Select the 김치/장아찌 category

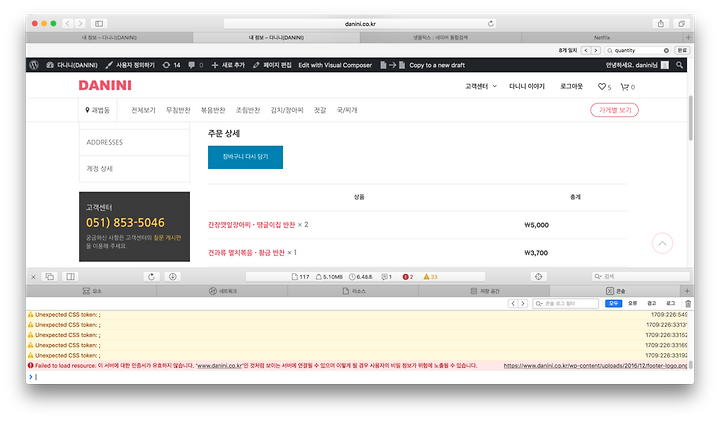(287, 110)
